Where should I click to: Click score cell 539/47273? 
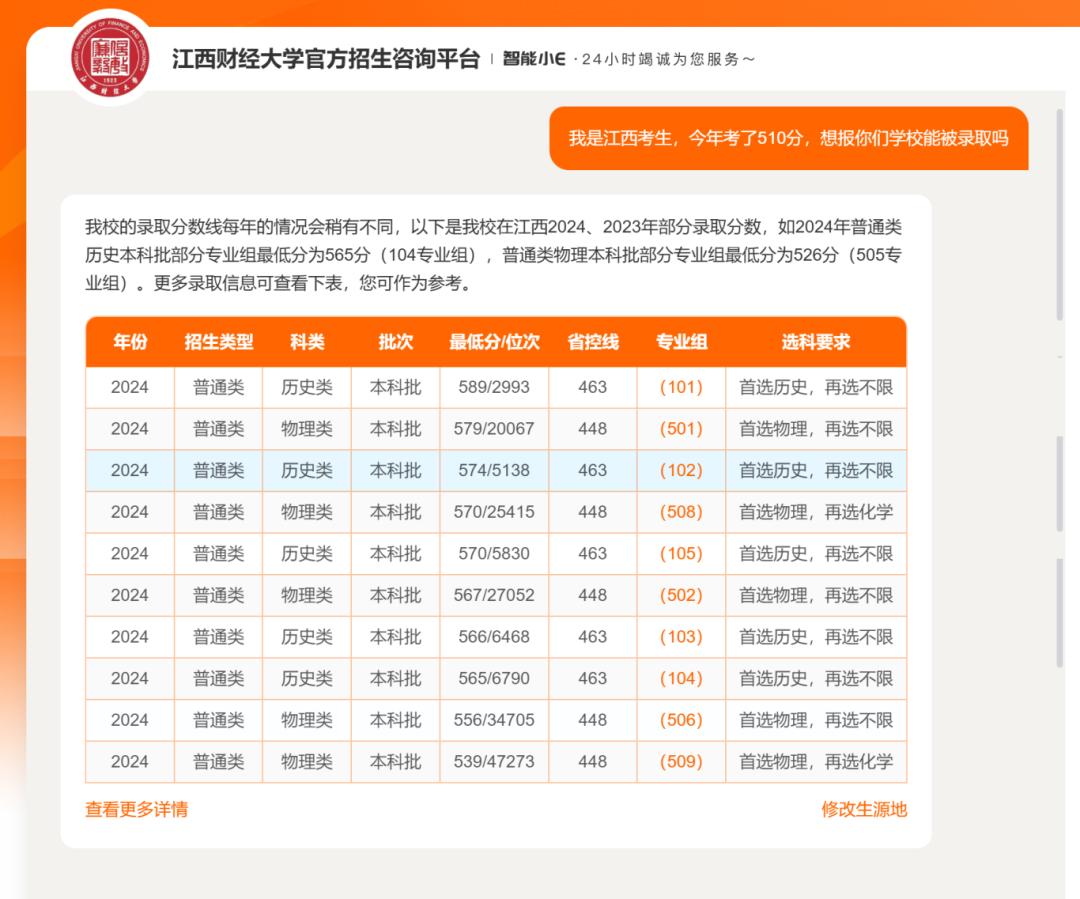coord(494,762)
